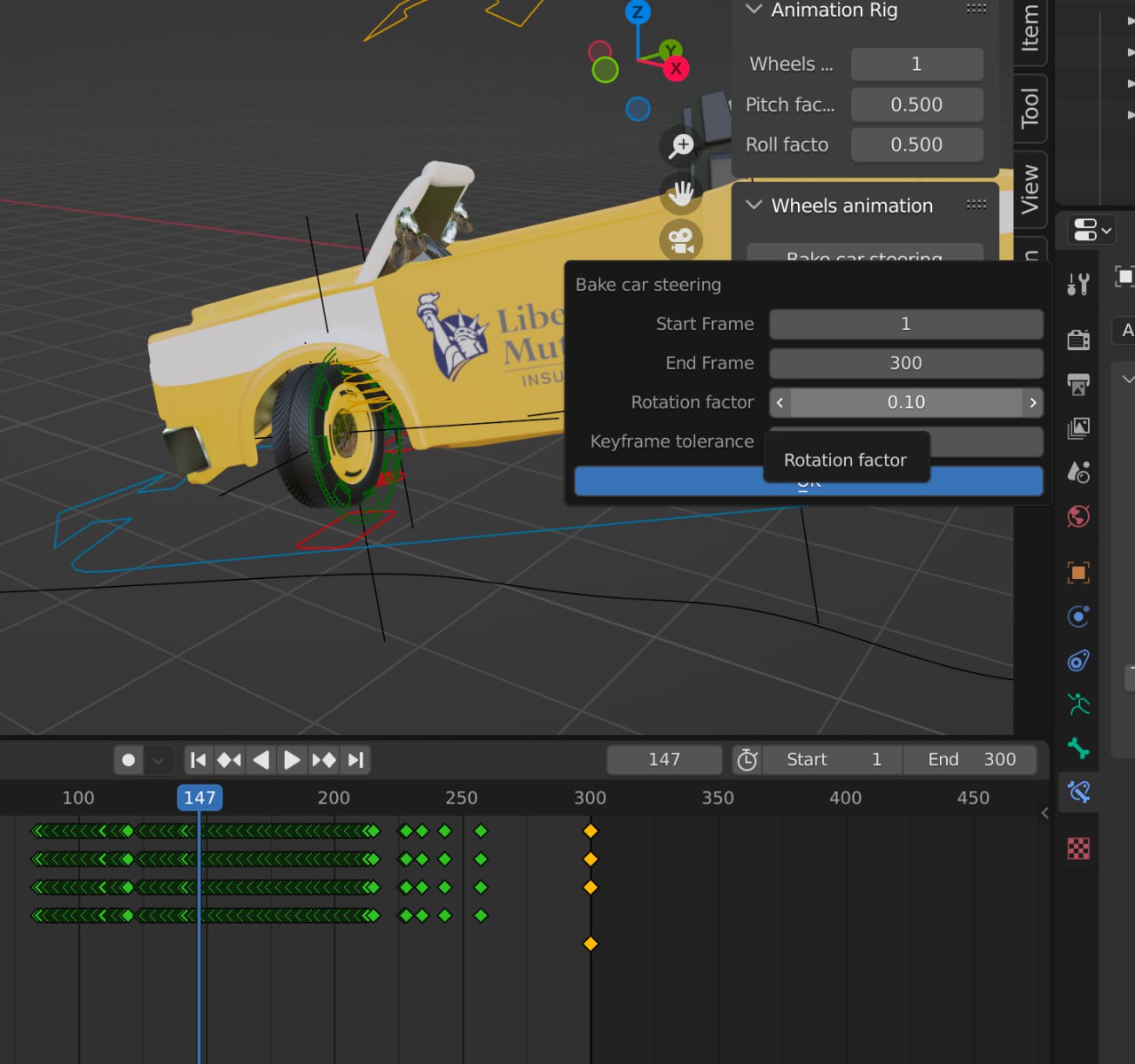This screenshot has width=1135, height=1064.
Task: Toggle preview range stopwatch in timeline
Action: click(747, 760)
